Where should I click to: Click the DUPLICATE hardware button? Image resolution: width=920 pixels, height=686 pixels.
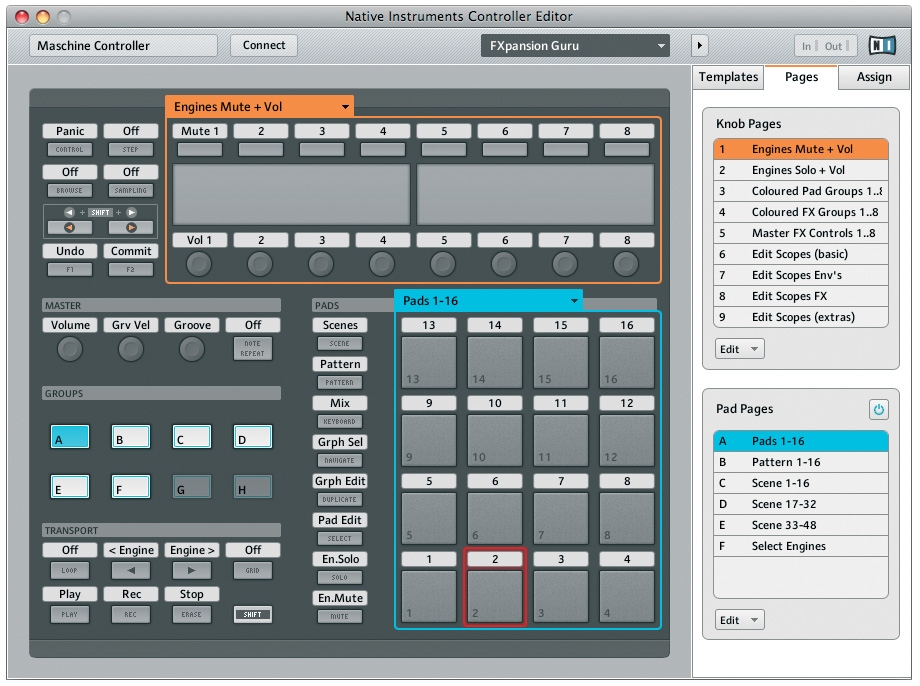340,499
